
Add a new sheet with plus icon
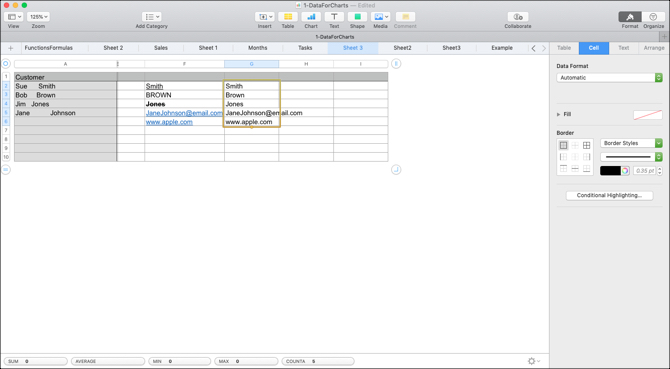coord(11,48)
